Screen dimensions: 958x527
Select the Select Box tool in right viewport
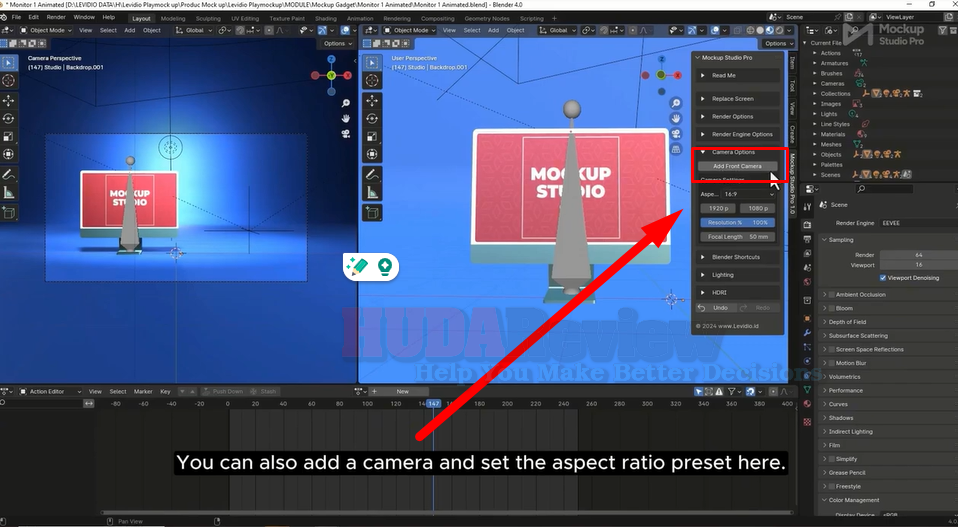pos(372,62)
